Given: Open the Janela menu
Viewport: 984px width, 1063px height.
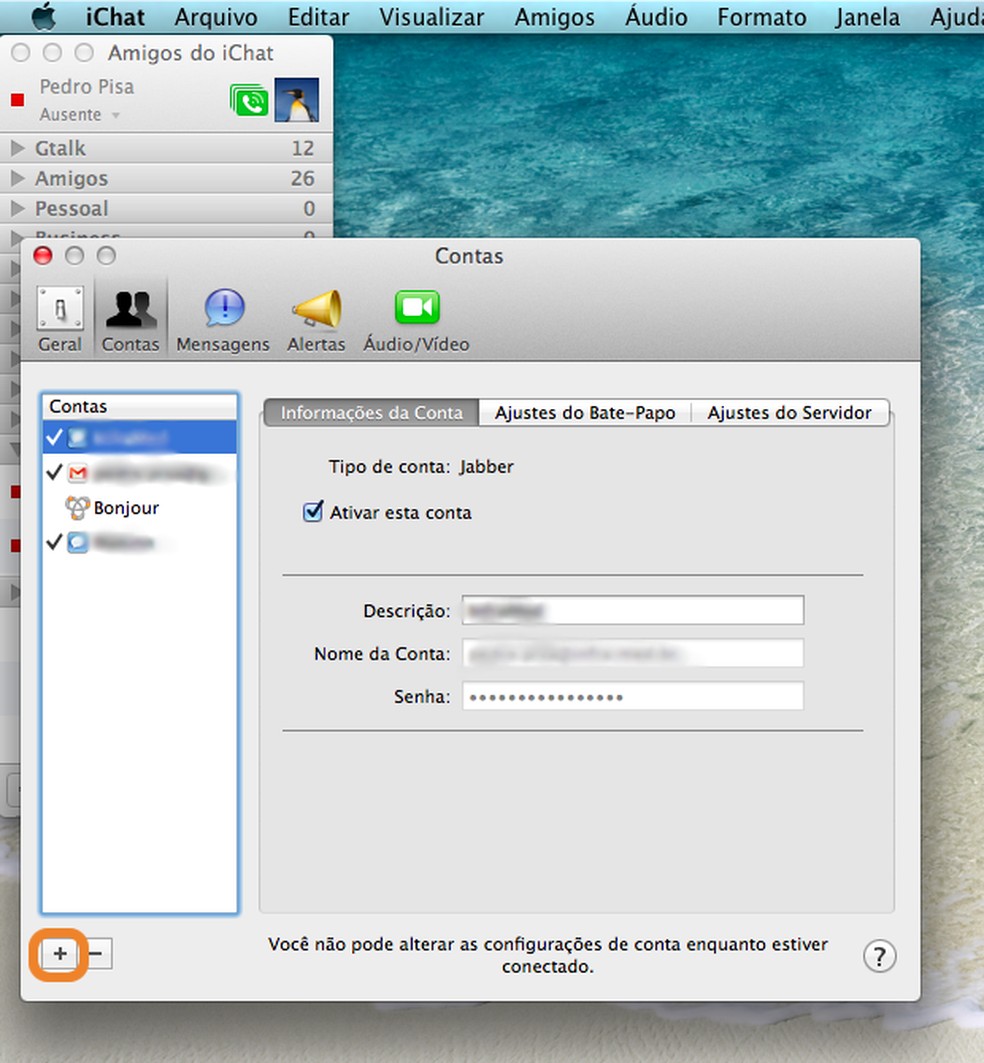Looking at the screenshot, I should 866,17.
